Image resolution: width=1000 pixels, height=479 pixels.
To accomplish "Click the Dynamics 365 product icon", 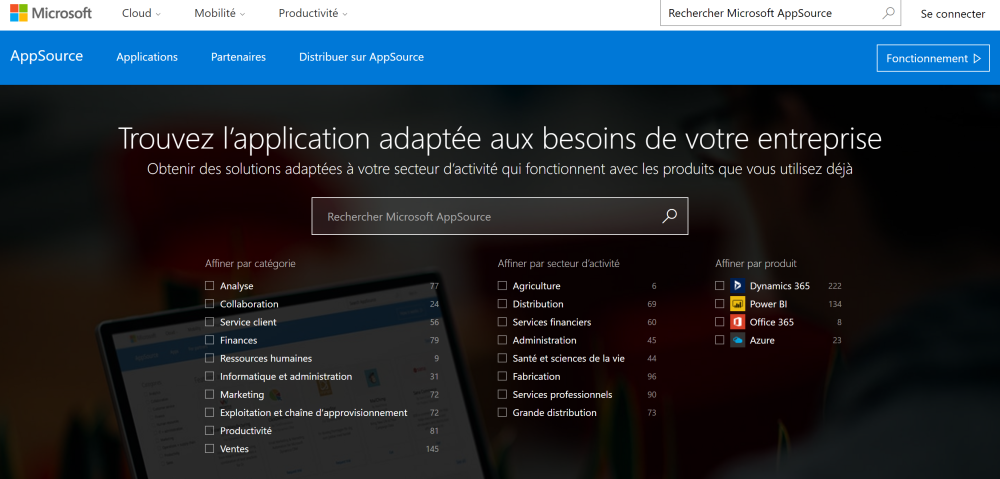I will pyautogui.click(x=737, y=286).
